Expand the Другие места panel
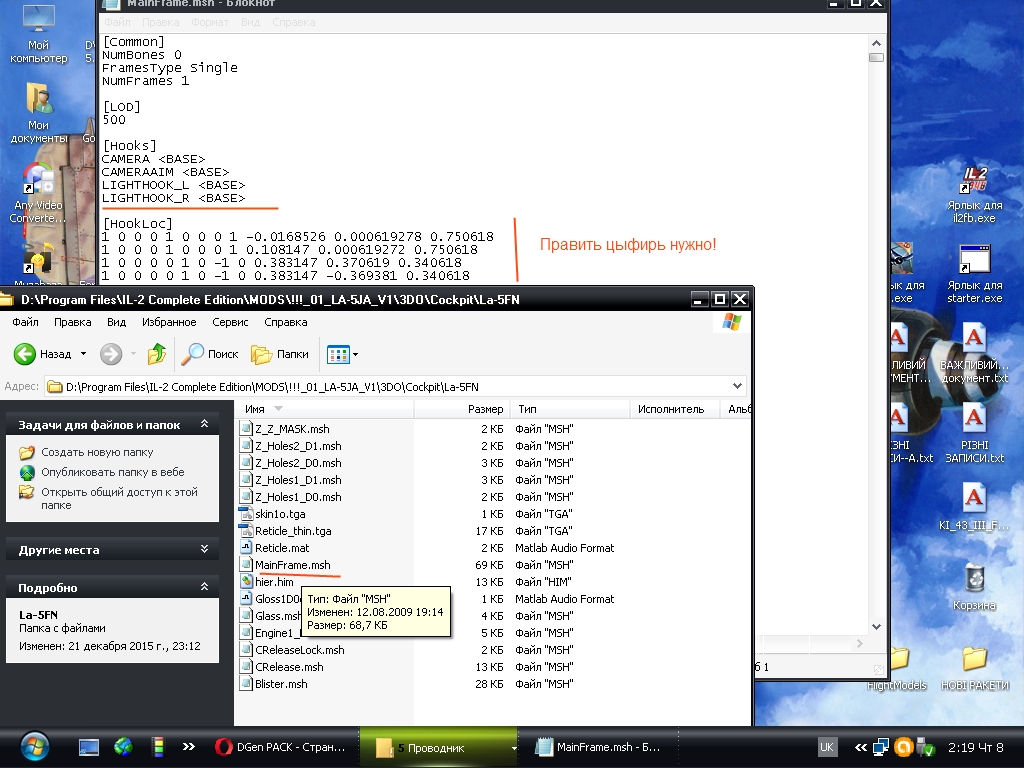 tap(204, 550)
